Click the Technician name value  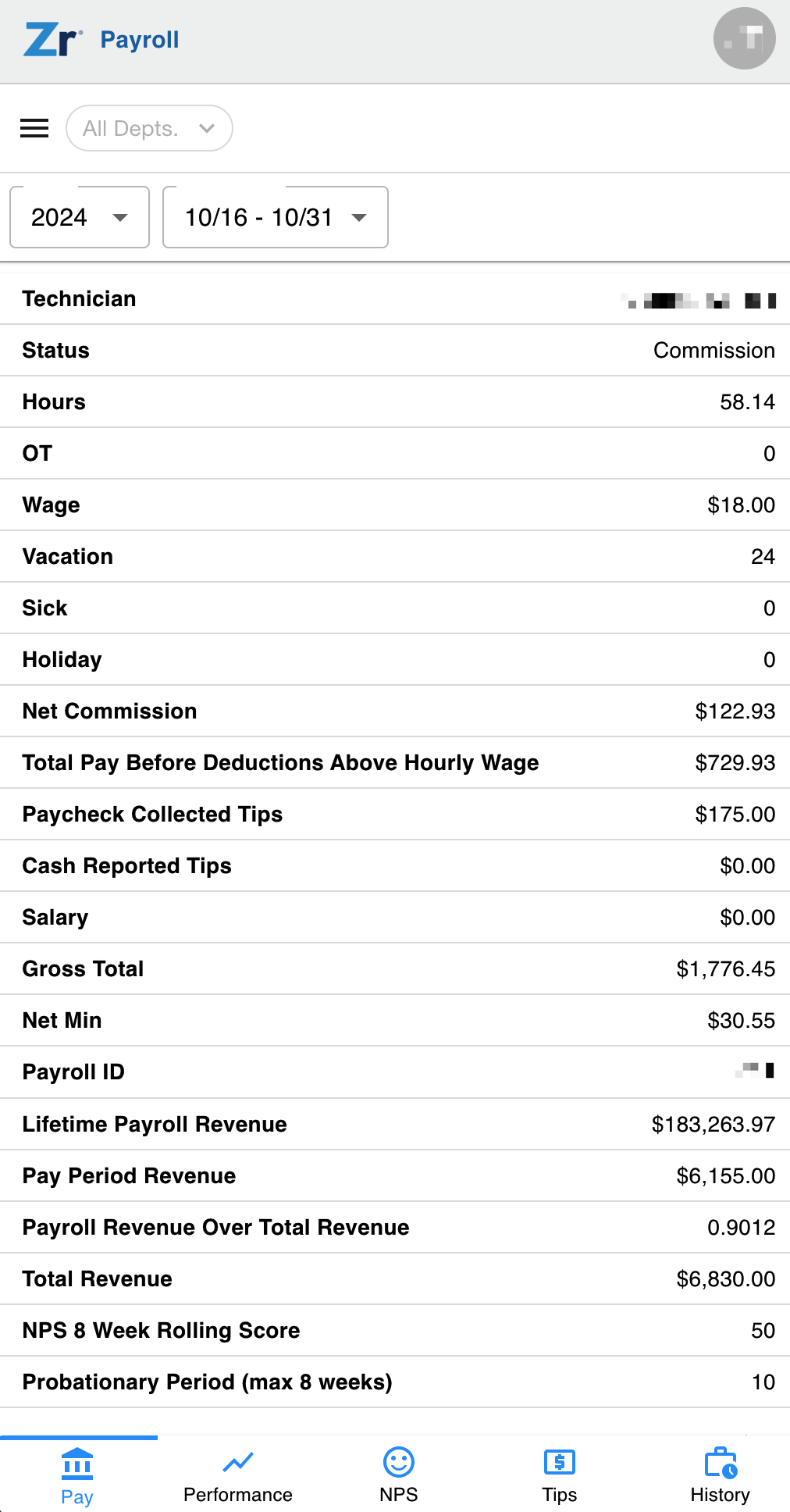tap(699, 300)
